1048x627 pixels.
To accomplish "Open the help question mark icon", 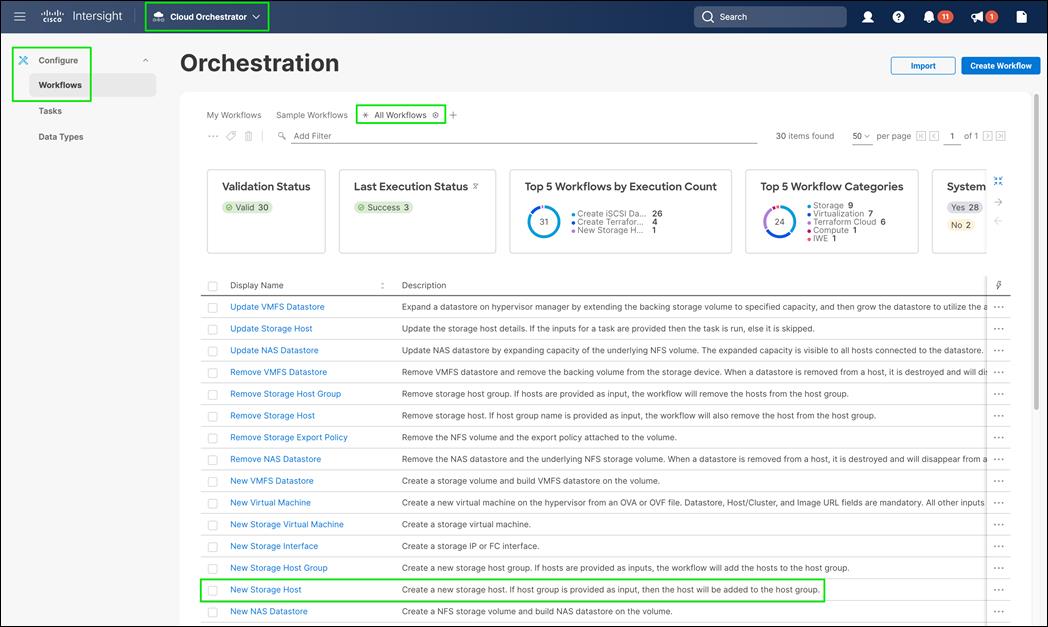I will point(897,16).
